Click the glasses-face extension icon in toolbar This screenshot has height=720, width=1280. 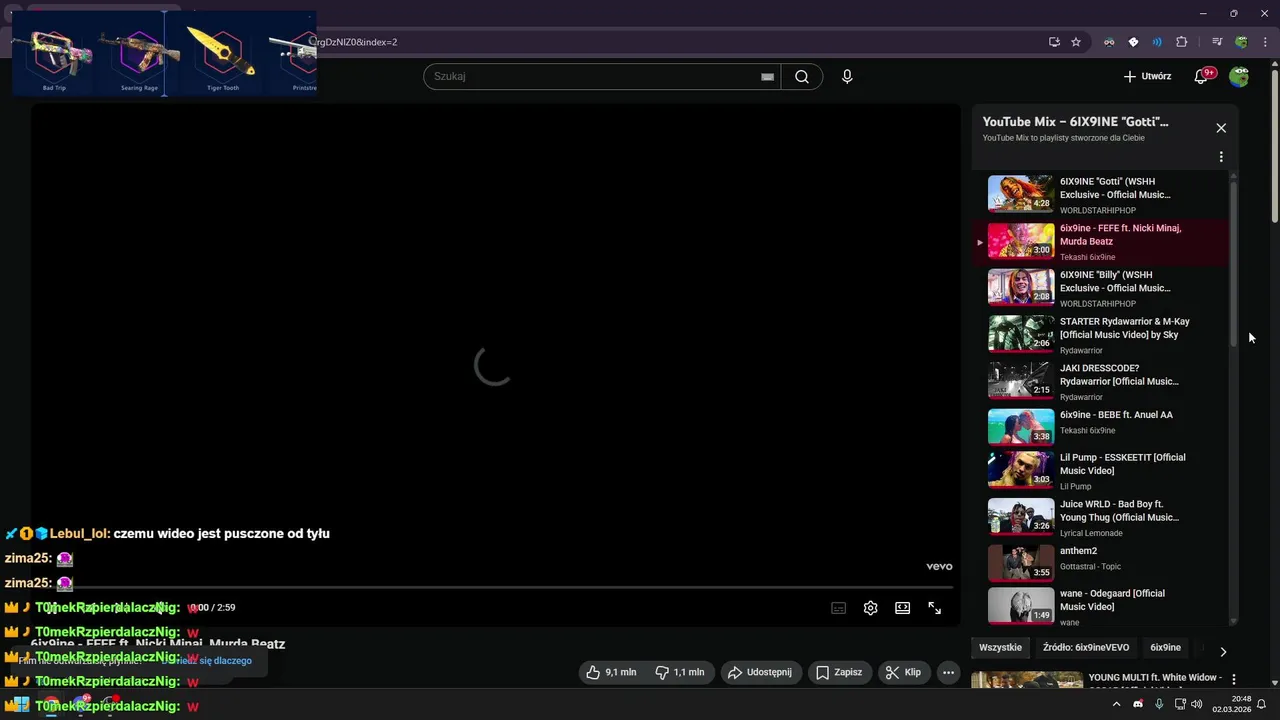click(1109, 42)
